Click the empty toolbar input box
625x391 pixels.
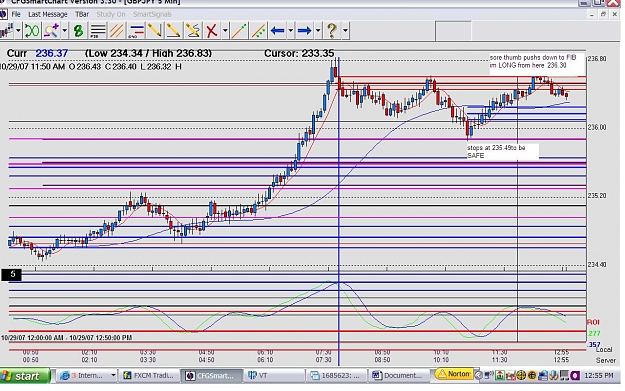453,31
